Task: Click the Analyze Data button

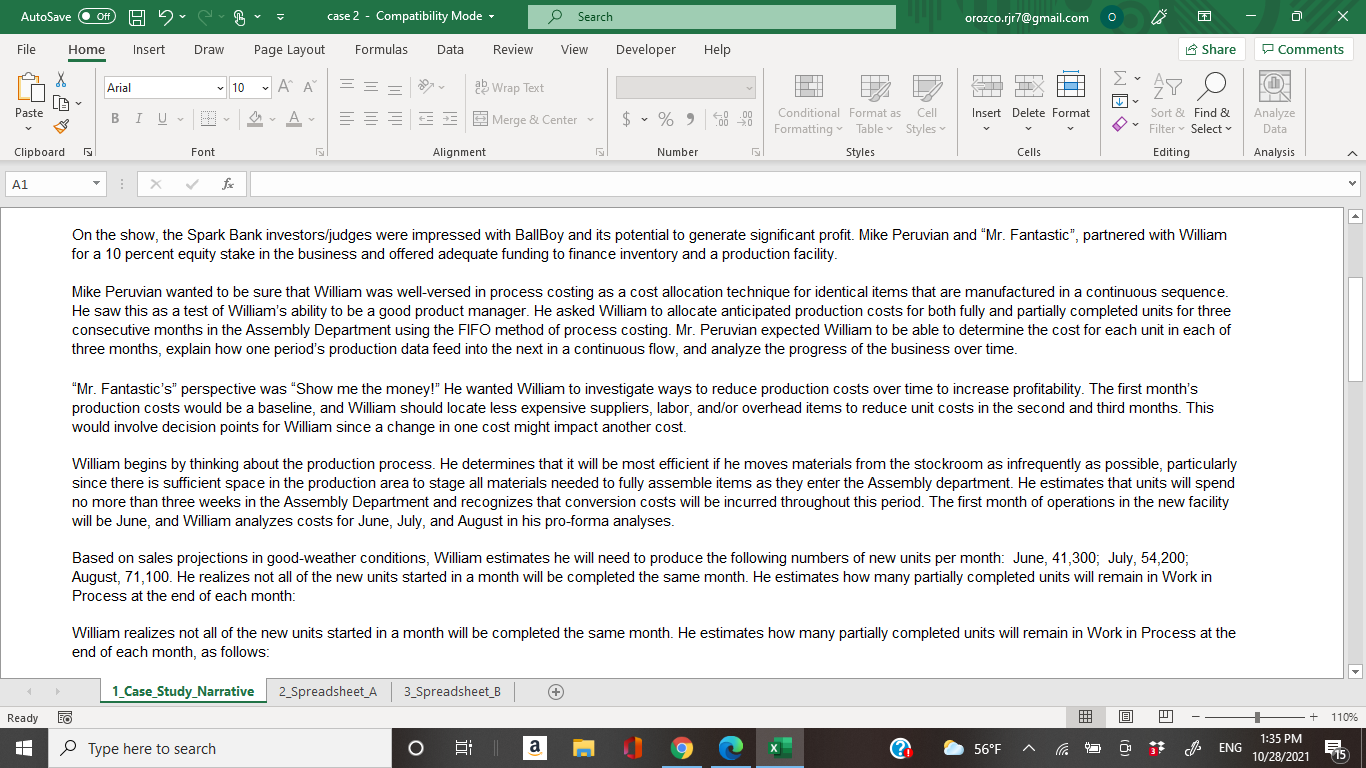Action: [1274, 104]
